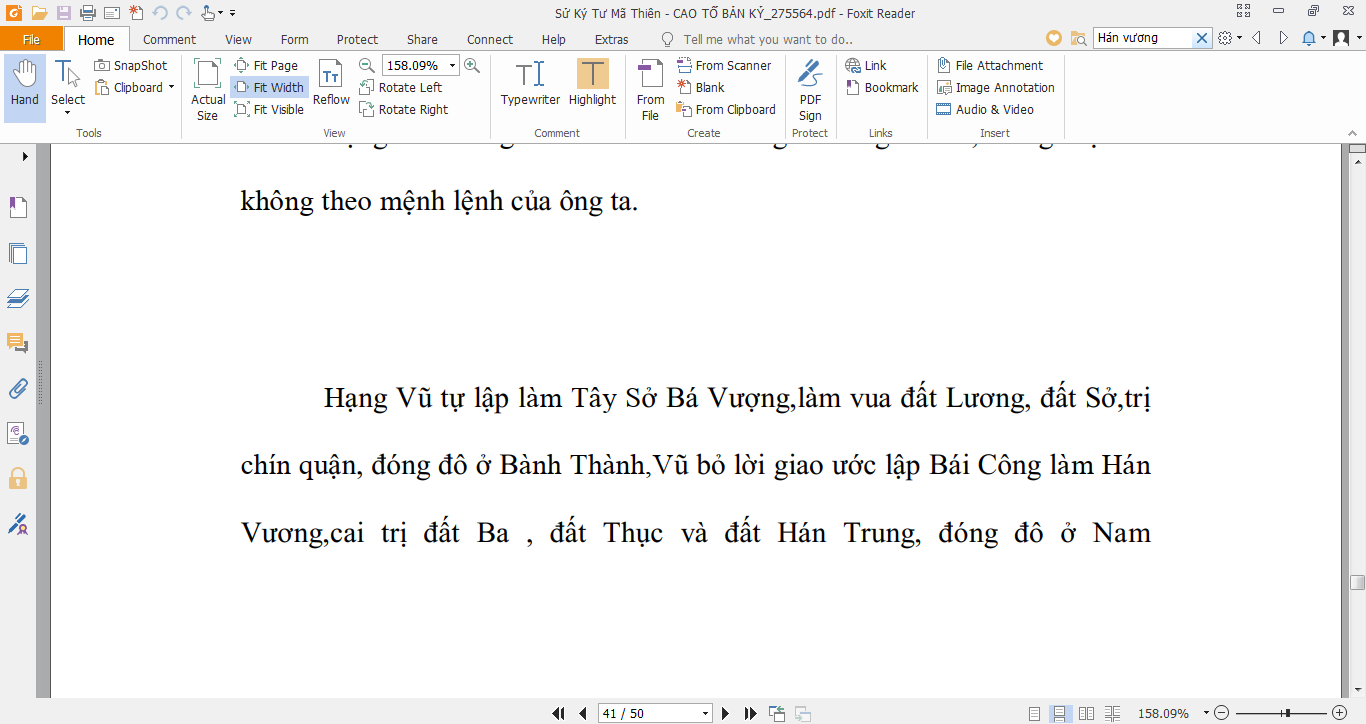Open the Clipboard dropdown arrow
The width and height of the screenshot is (1366, 724).
click(171, 87)
